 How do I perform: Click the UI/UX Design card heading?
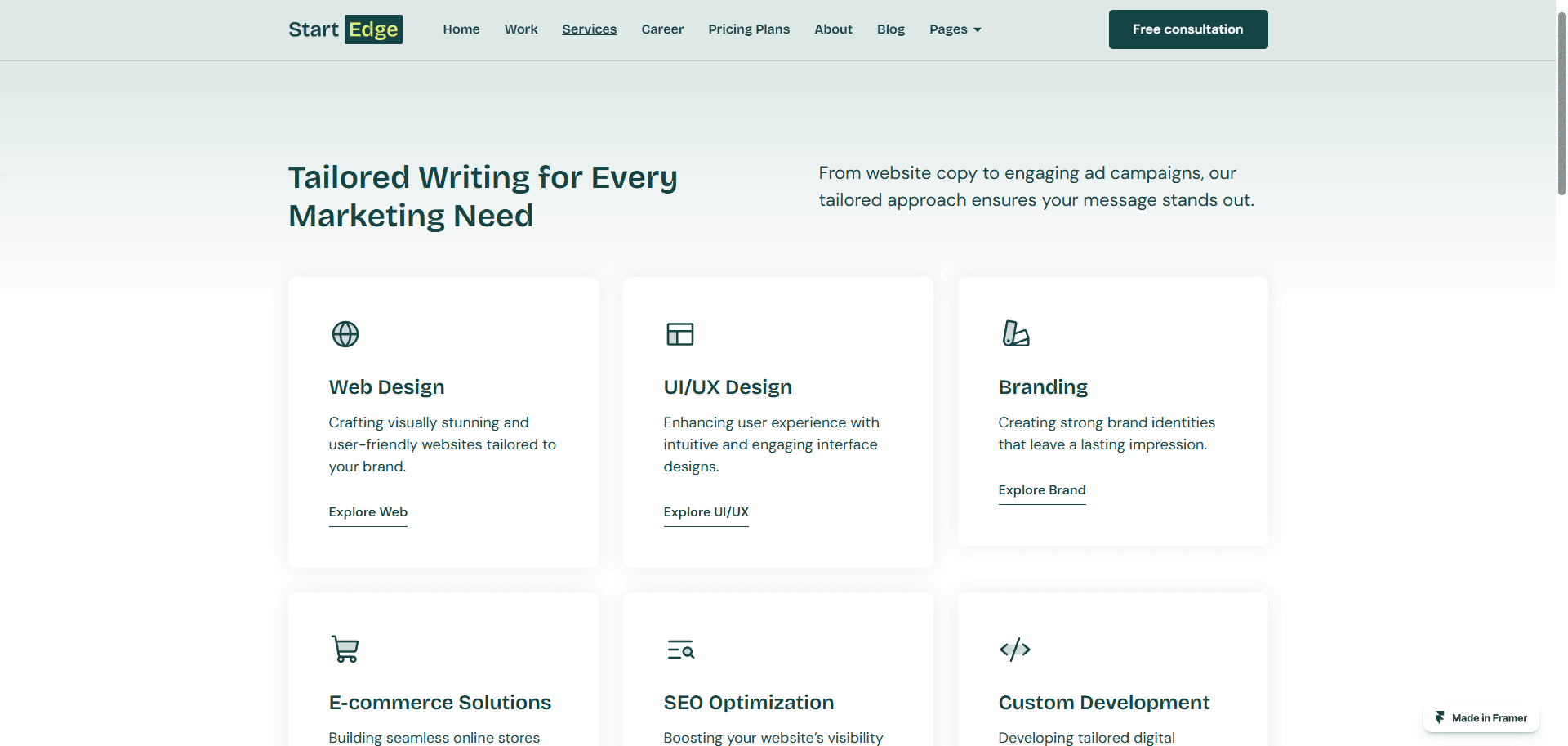coord(728,387)
